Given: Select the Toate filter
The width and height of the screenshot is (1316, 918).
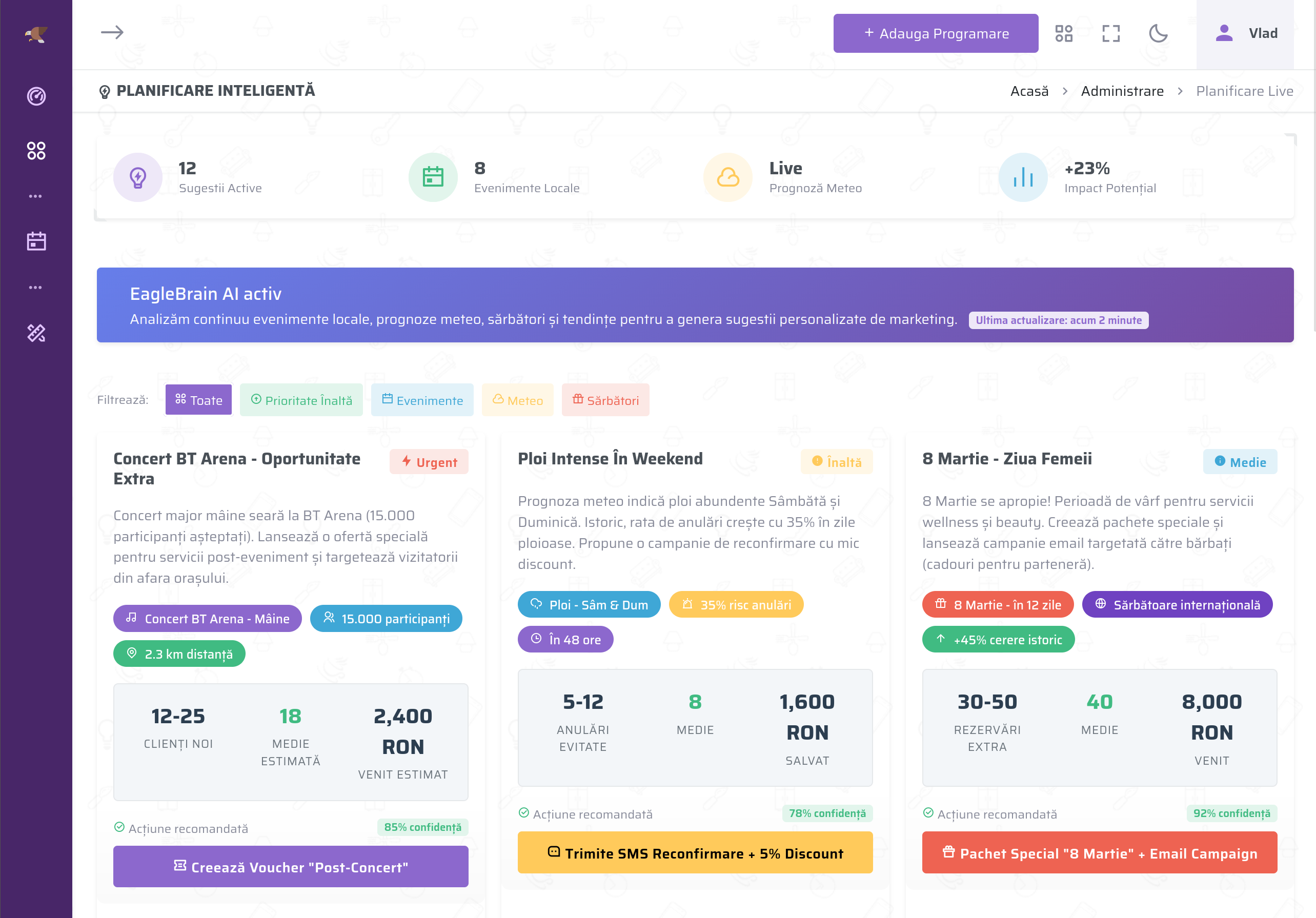Looking at the screenshot, I should pyautogui.click(x=198, y=400).
